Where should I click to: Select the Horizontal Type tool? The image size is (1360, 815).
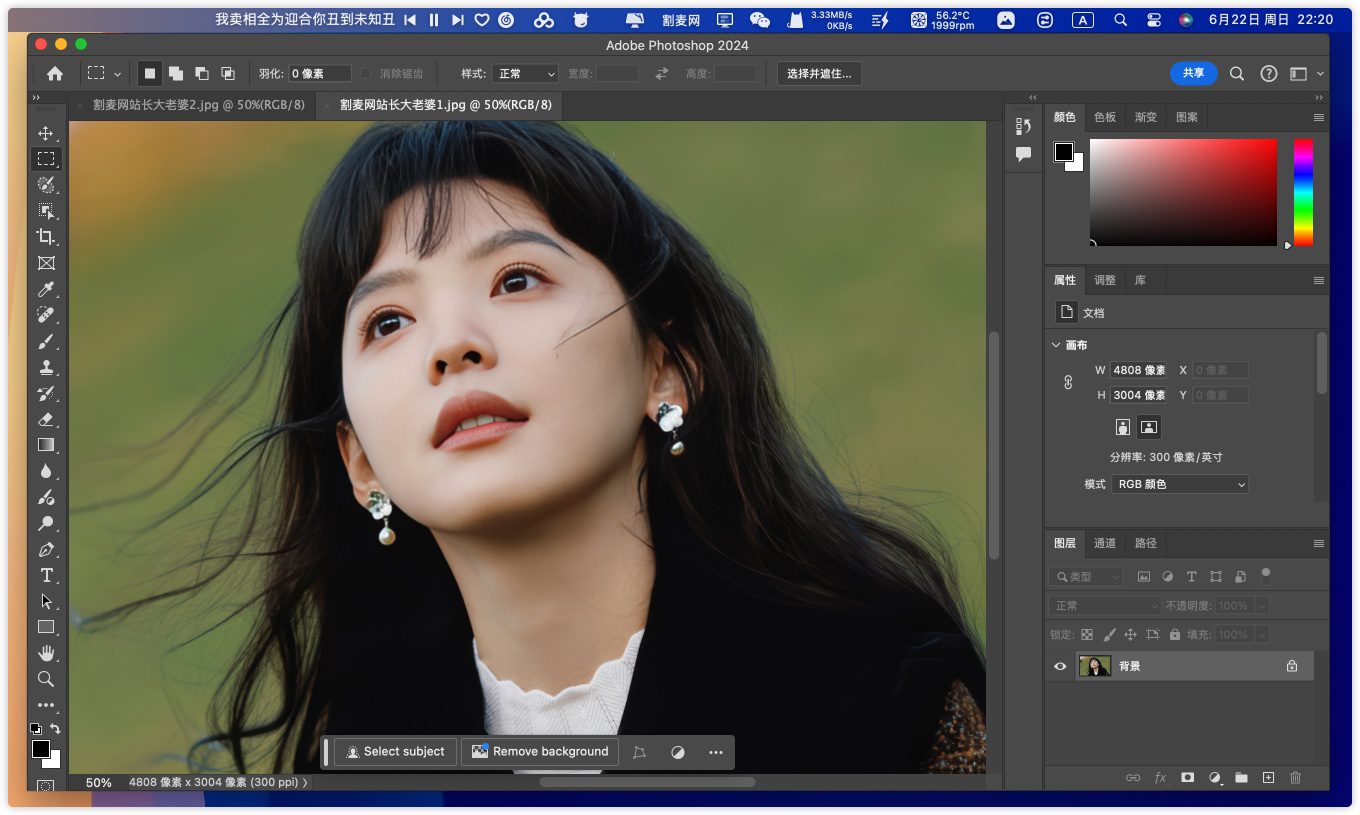coord(46,575)
